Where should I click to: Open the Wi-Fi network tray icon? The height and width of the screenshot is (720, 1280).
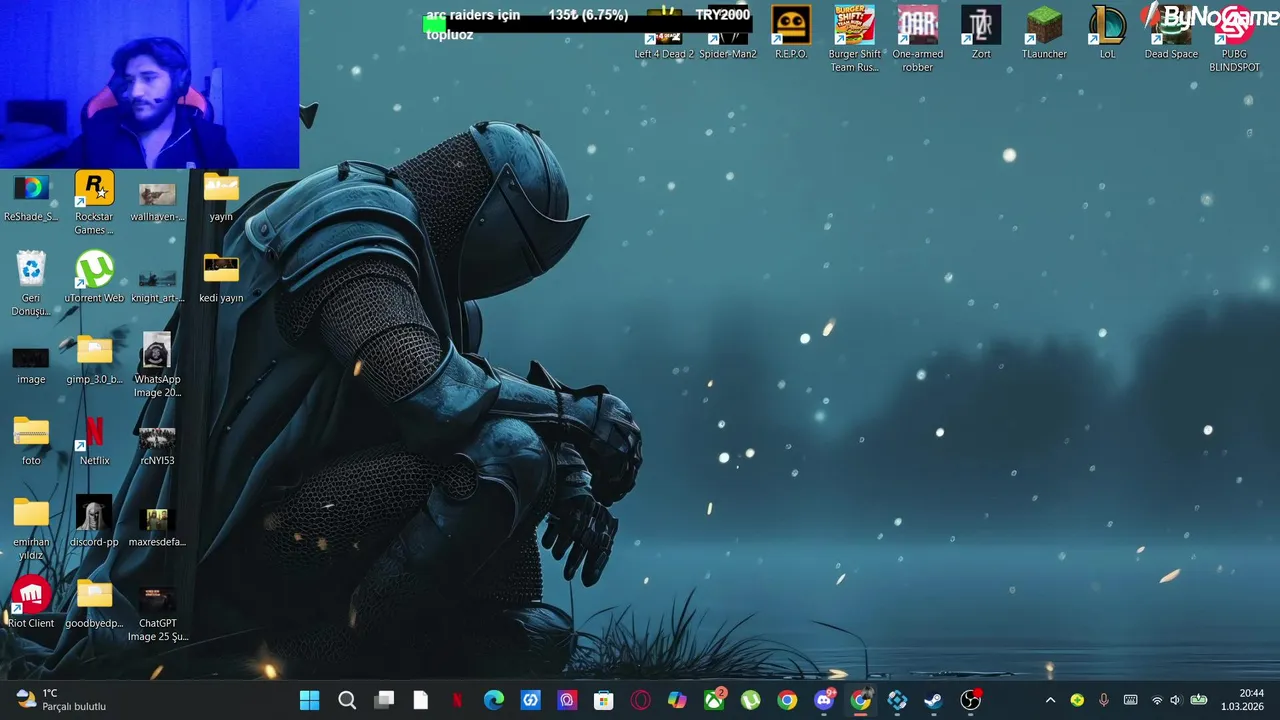(x=1157, y=700)
